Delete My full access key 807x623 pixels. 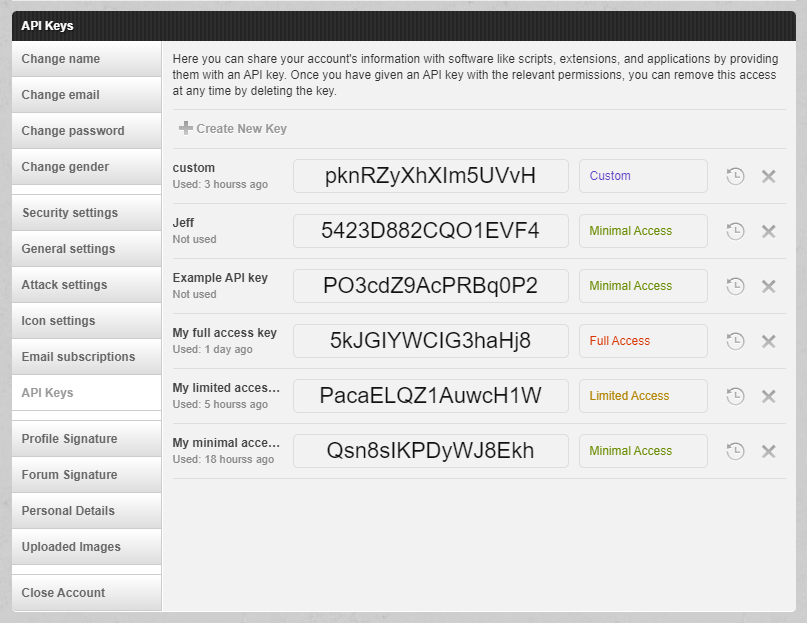click(768, 341)
